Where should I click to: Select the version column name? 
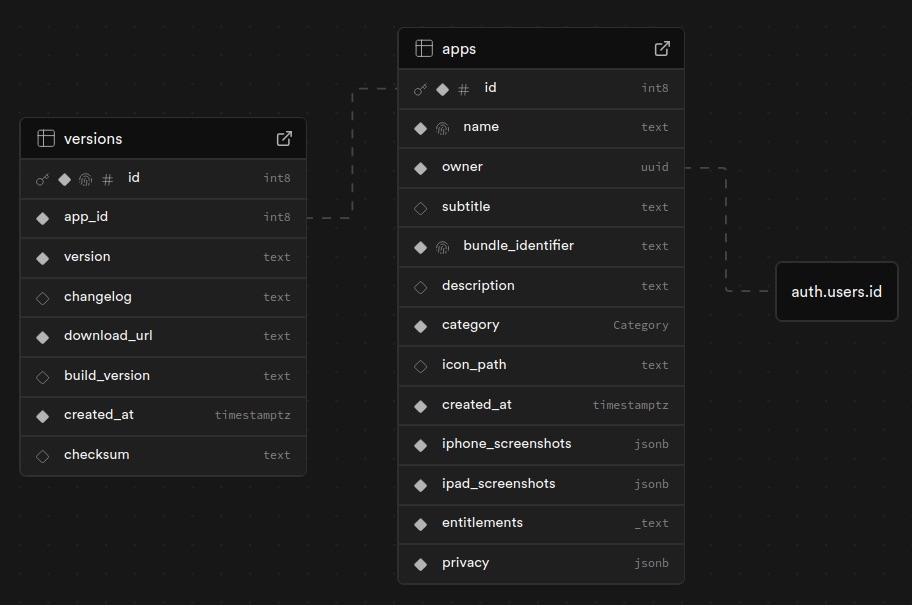click(x=87, y=257)
